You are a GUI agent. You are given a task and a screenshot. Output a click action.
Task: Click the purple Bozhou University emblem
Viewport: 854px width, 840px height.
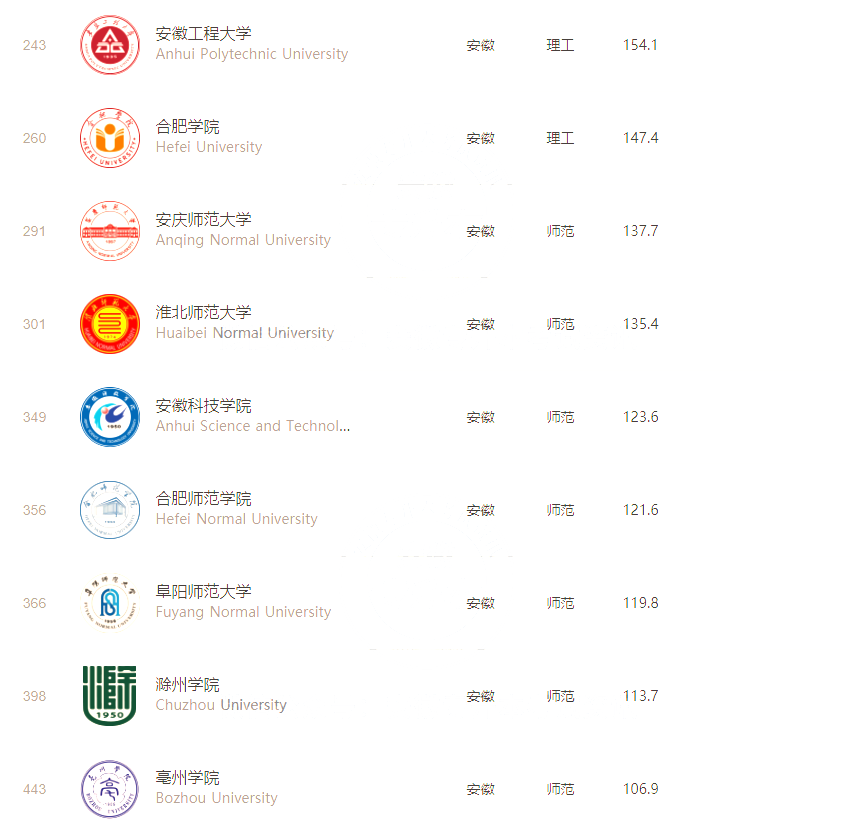pos(110,789)
